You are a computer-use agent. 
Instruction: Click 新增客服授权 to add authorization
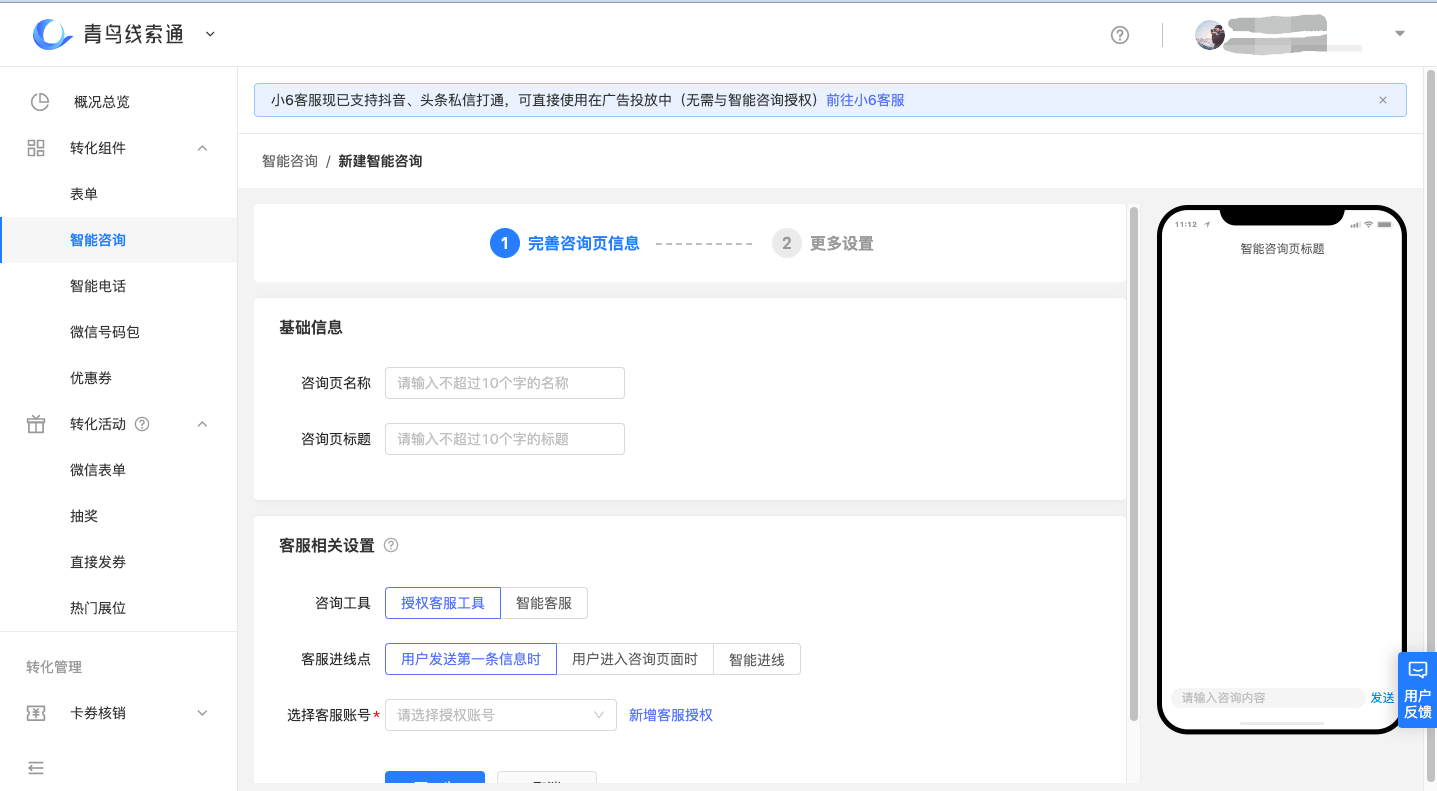tap(670, 715)
